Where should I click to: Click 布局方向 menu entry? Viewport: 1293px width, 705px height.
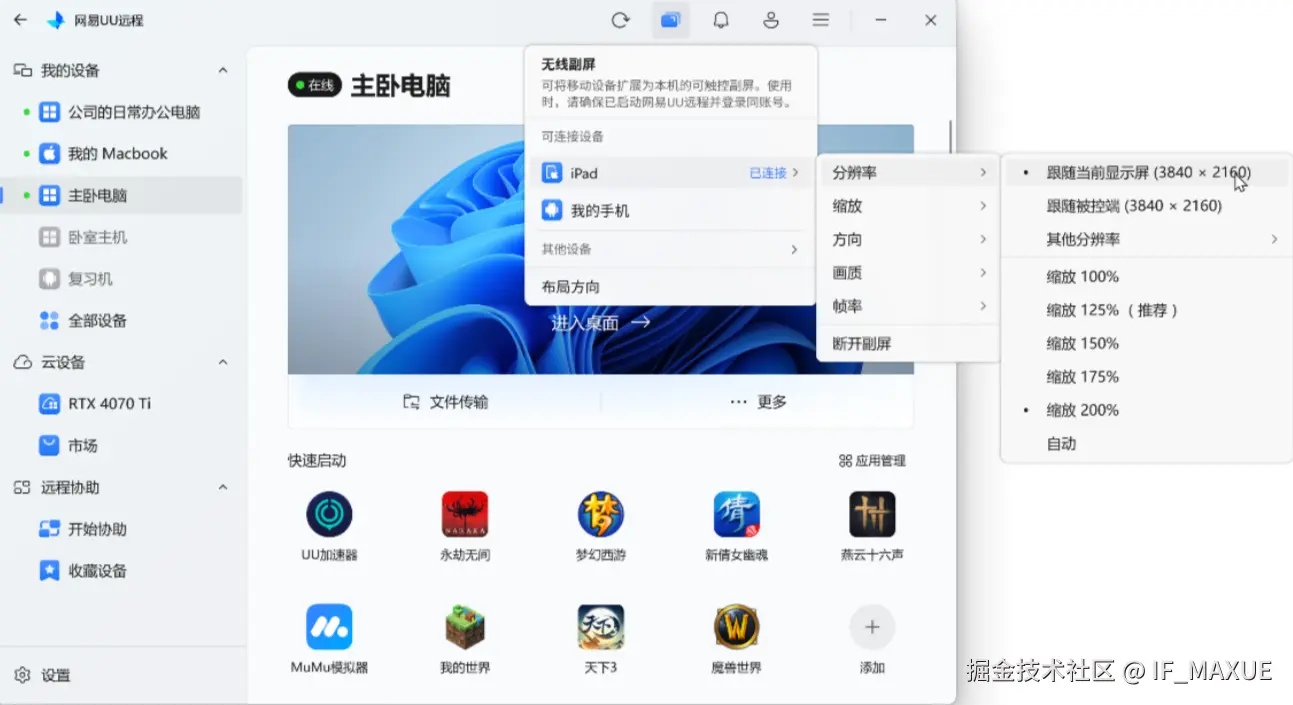671,287
